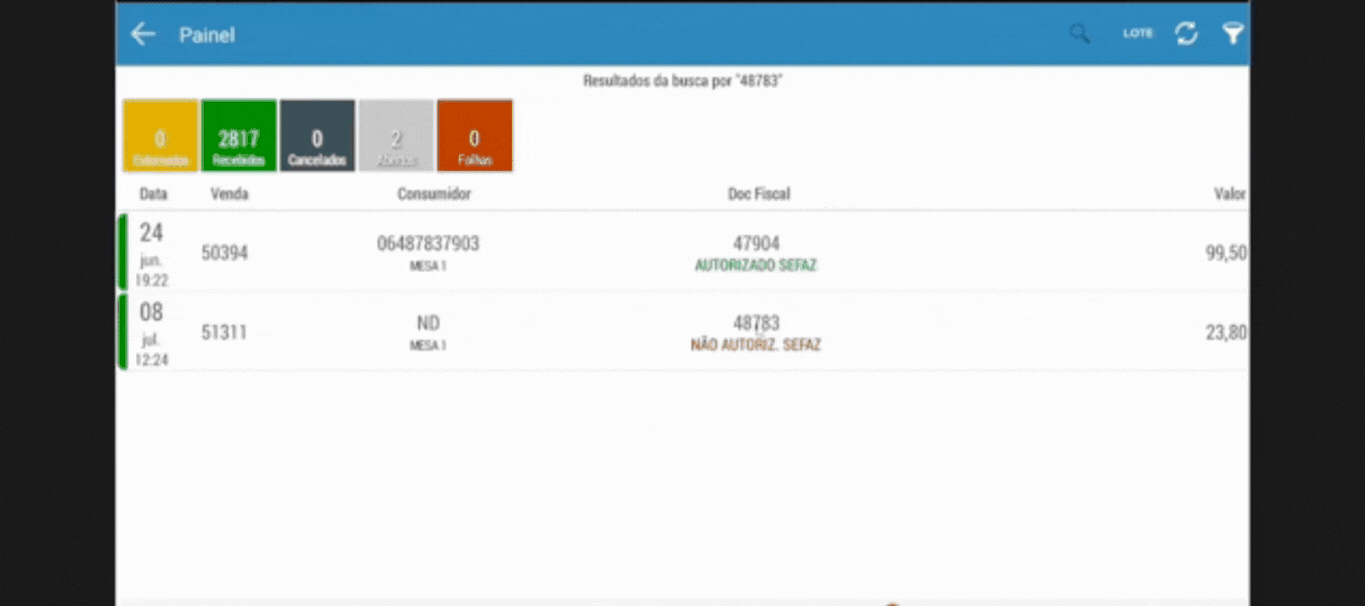Click the refresh sync icon
Screen dimensions: 1365x606
coord(1186,34)
